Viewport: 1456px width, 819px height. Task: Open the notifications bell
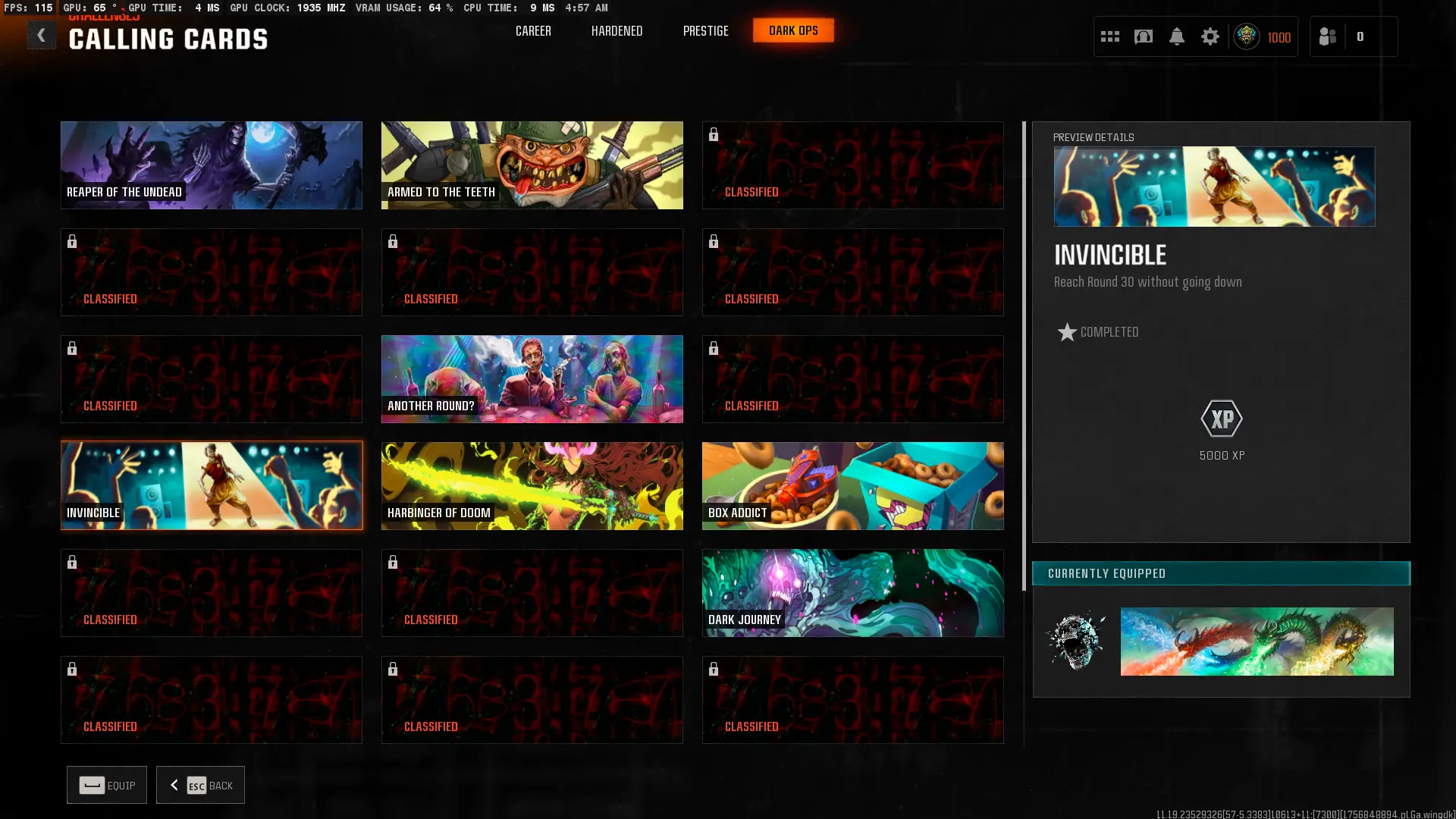1177,36
